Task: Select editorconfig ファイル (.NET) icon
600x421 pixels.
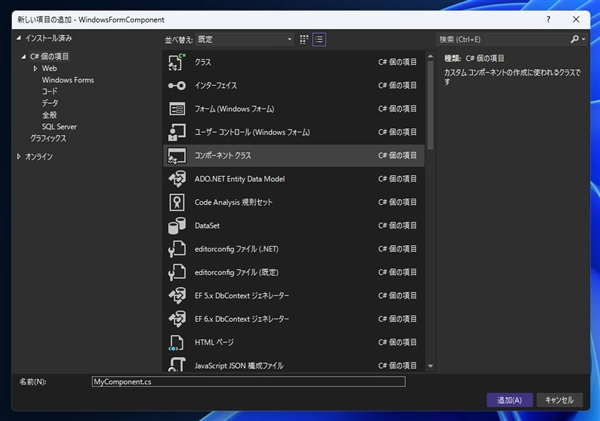Action: (x=177, y=249)
